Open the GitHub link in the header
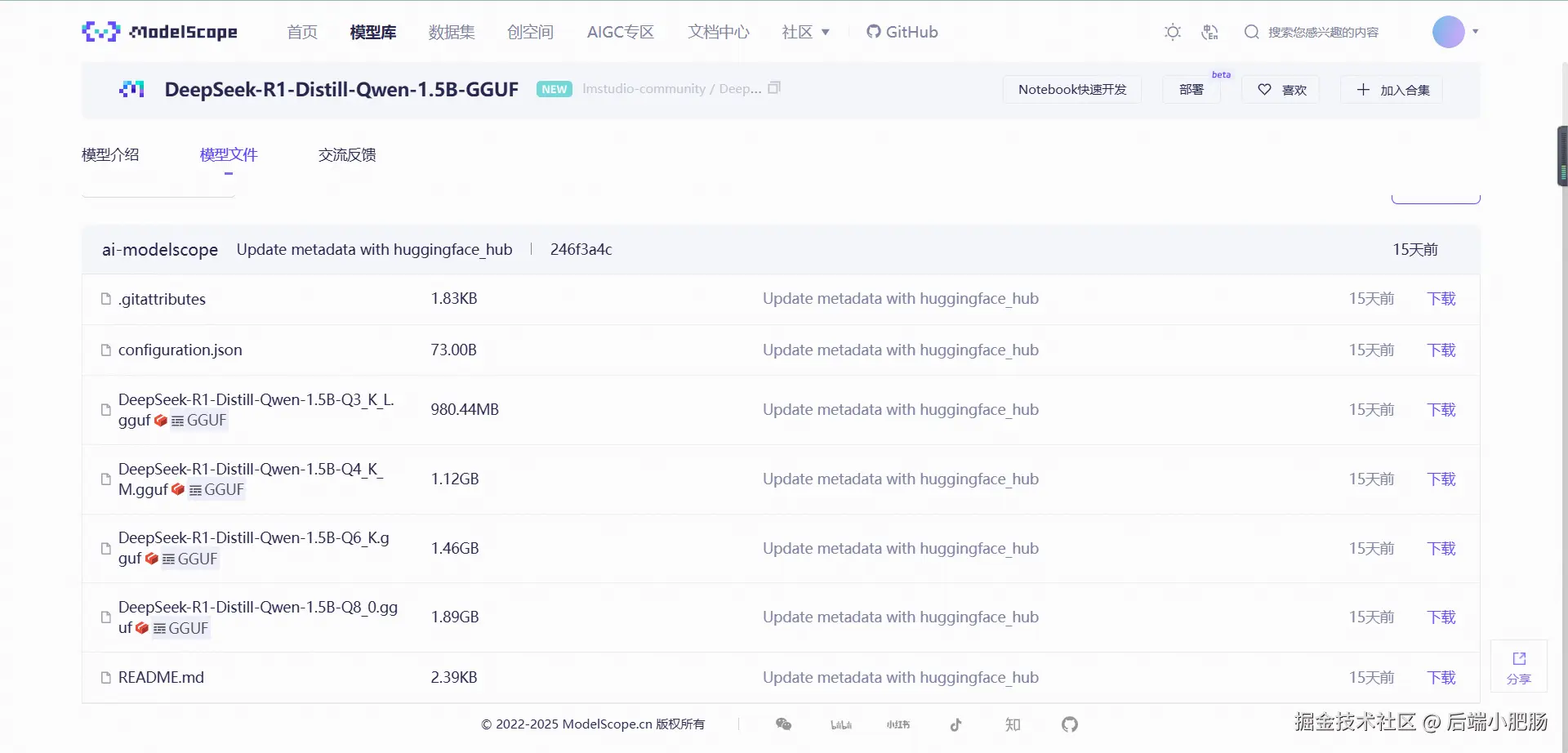This screenshot has width=1568, height=753. pyautogui.click(x=902, y=32)
